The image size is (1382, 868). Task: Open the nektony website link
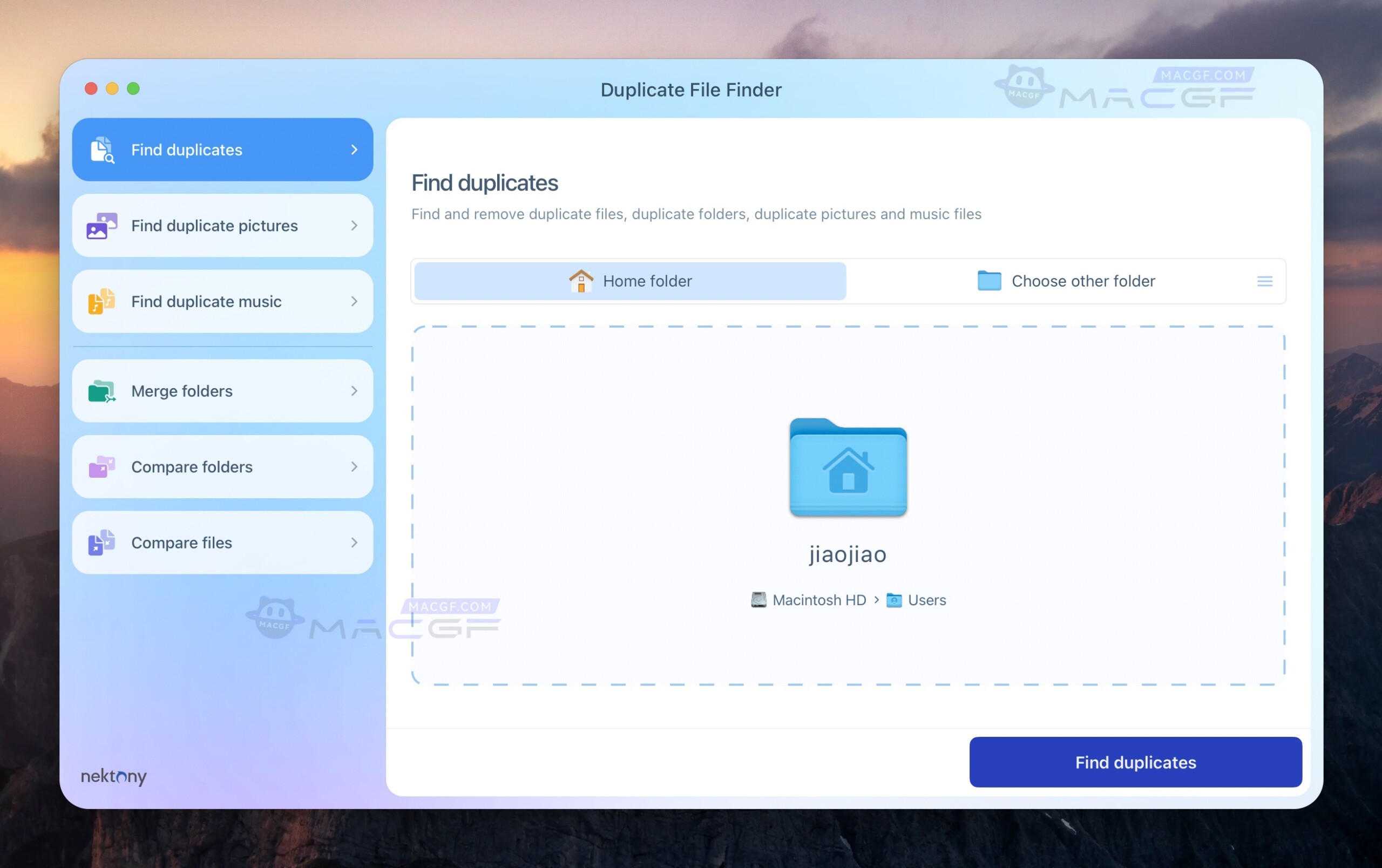pos(112,777)
